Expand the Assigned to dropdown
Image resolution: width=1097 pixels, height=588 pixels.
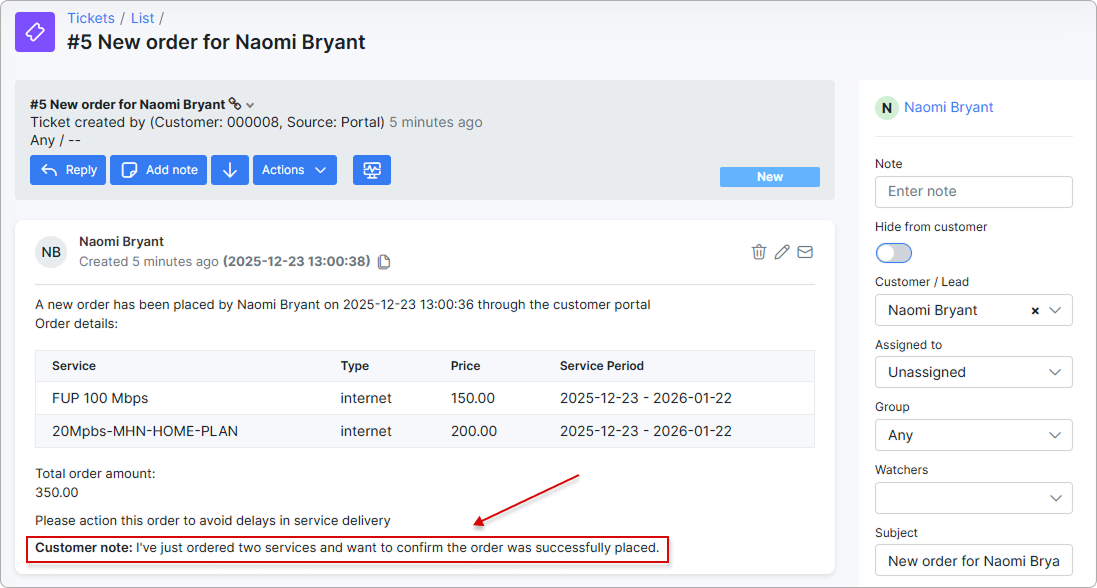tap(973, 372)
